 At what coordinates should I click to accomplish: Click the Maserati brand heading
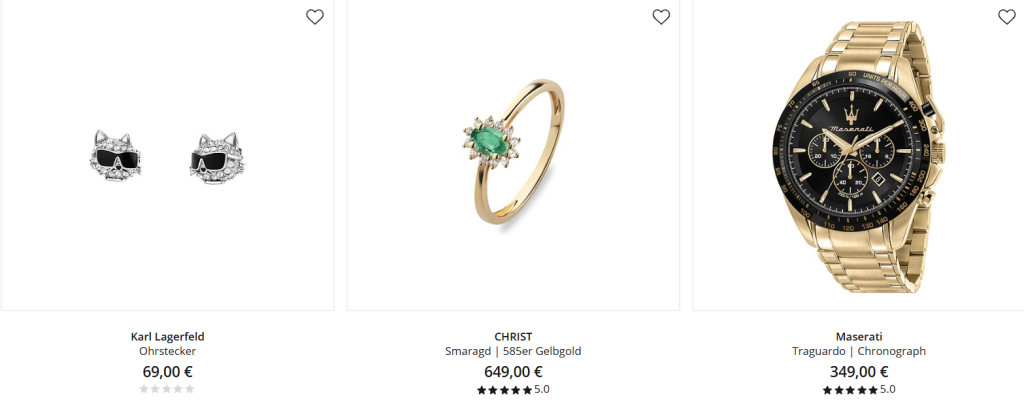(x=859, y=337)
